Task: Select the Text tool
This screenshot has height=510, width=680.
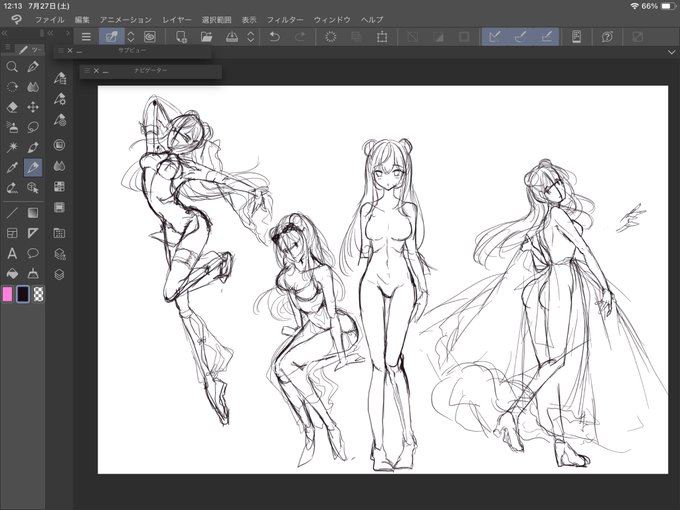Action: pyautogui.click(x=12, y=253)
